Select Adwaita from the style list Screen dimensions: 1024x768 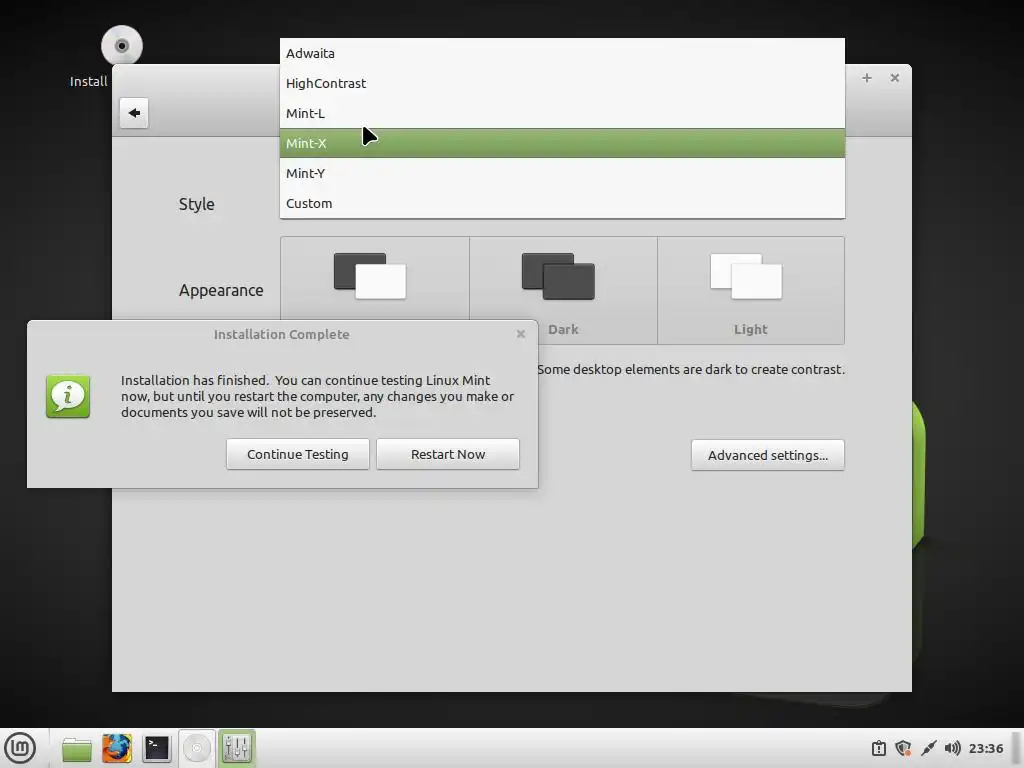coord(562,54)
